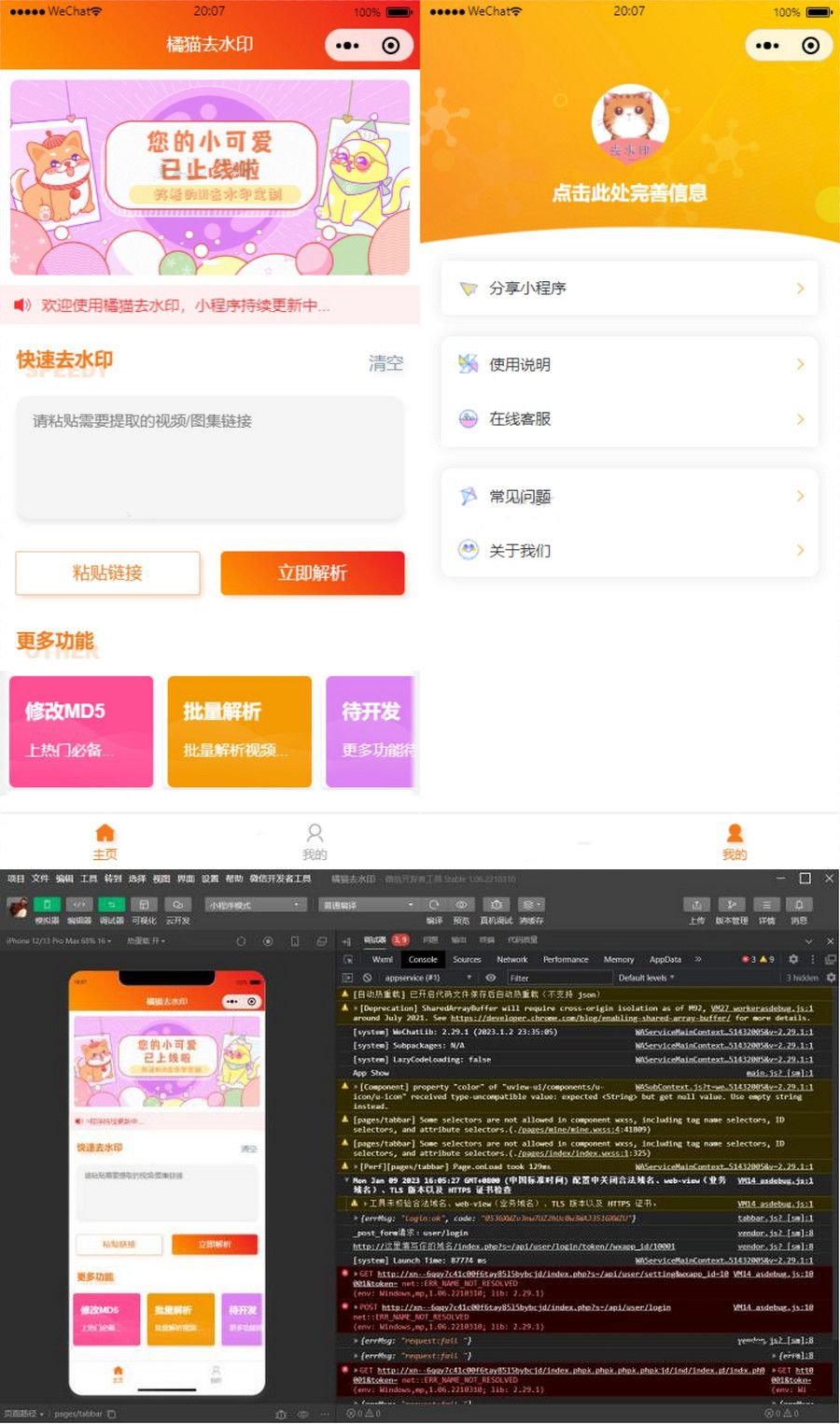The height and width of the screenshot is (1424, 840).
Task: Click the 上传 (Upload) icon
Action: (x=696, y=904)
